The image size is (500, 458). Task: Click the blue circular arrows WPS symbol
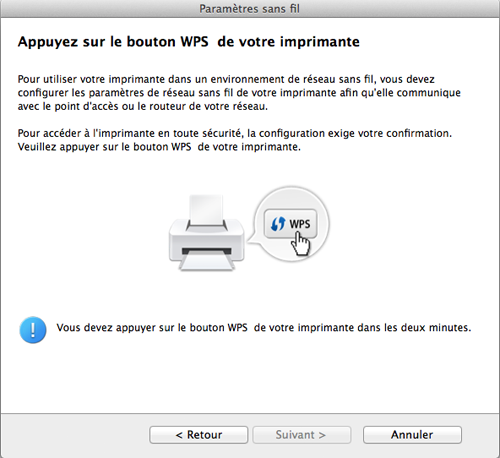coord(278,224)
